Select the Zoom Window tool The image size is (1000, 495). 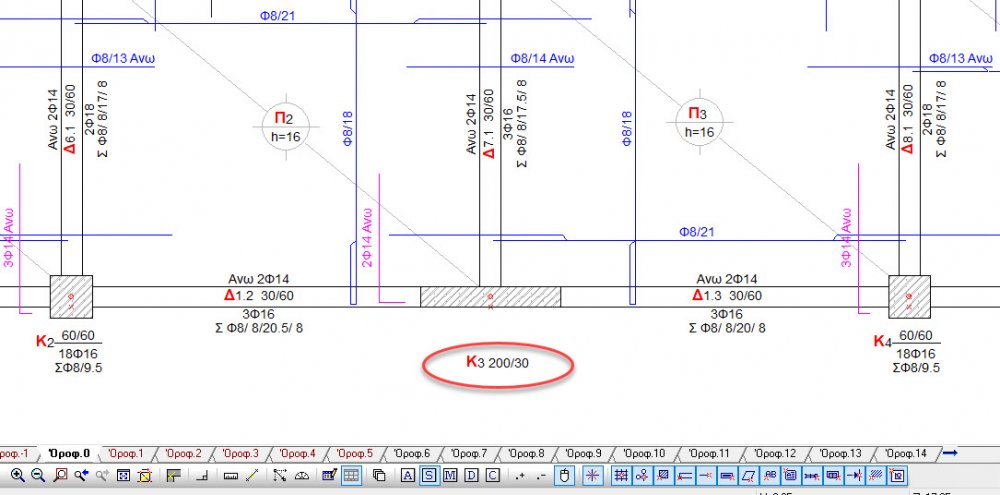[x=59, y=475]
